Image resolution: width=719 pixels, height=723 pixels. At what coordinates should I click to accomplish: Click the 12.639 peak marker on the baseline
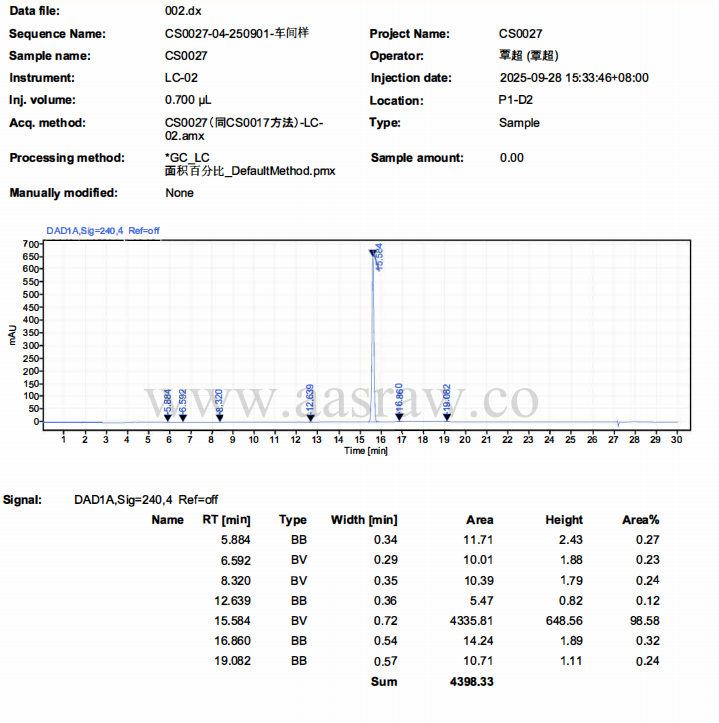(x=311, y=417)
